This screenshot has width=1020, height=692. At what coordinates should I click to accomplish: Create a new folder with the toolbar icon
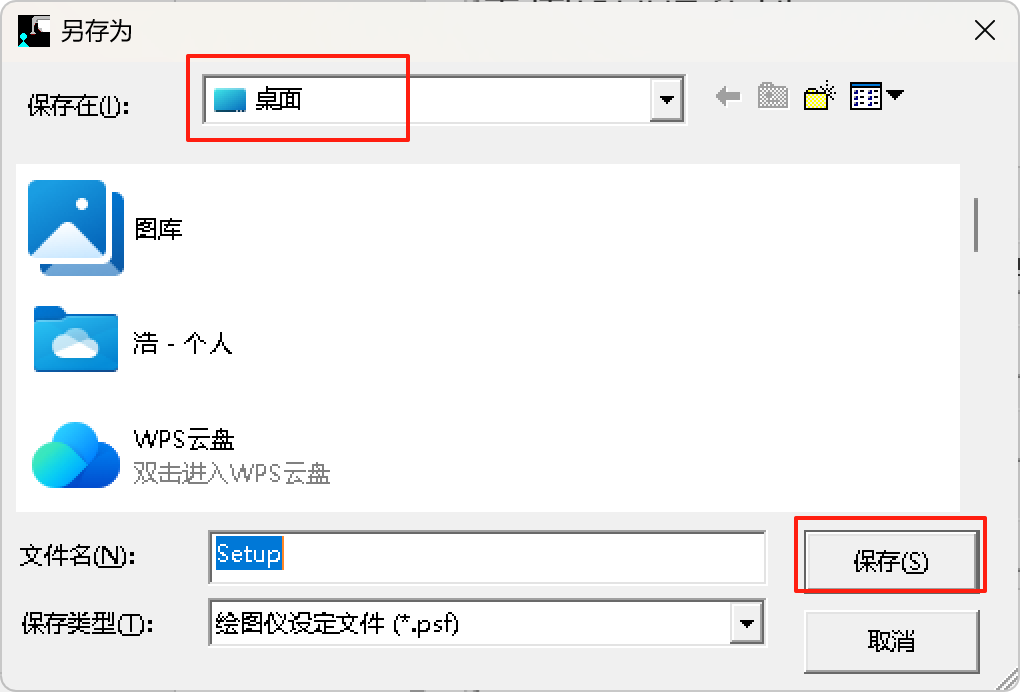tap(820, 96)
